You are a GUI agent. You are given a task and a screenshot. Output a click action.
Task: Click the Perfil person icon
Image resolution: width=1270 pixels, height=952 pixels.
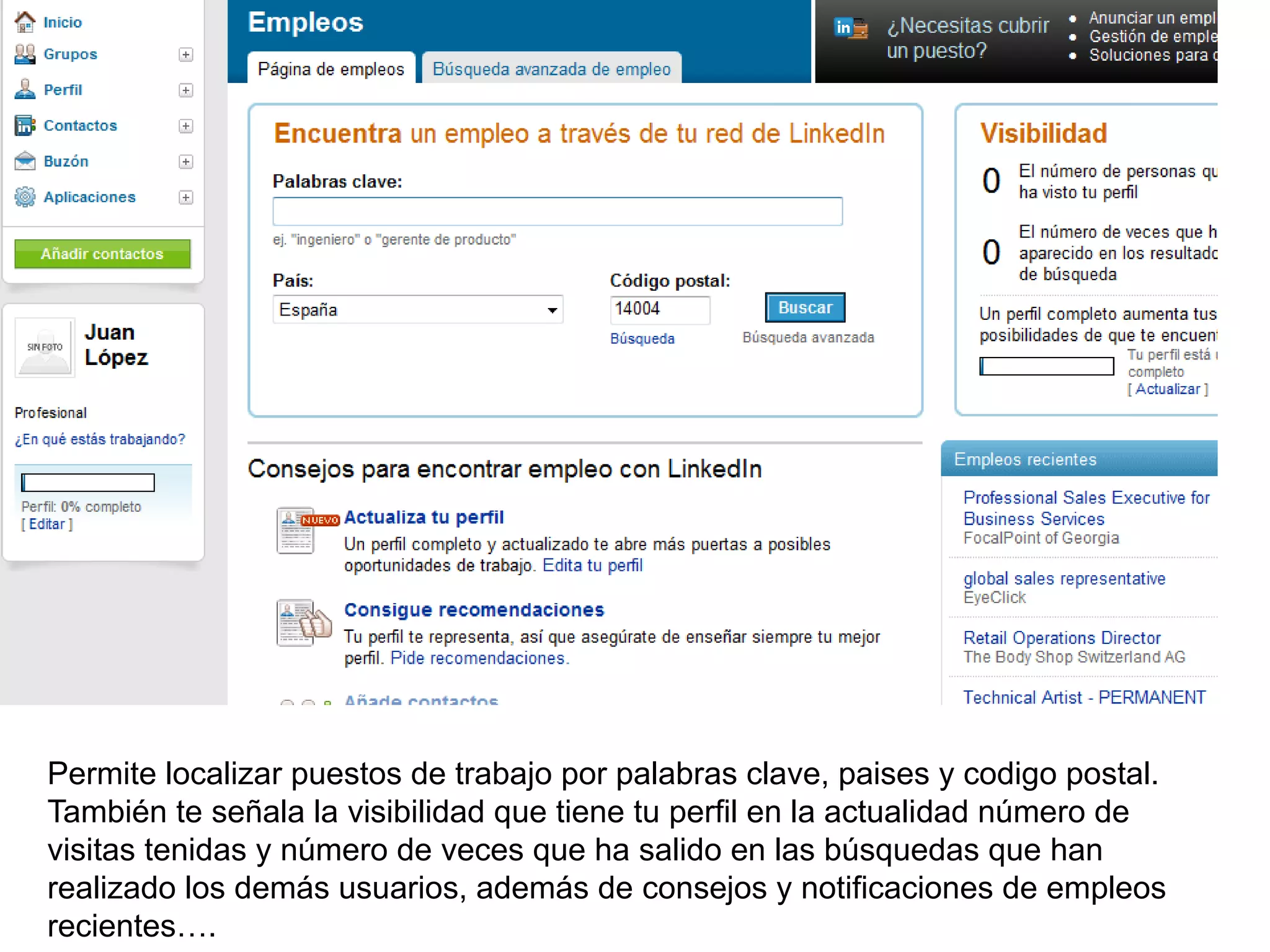coord(25,89)
